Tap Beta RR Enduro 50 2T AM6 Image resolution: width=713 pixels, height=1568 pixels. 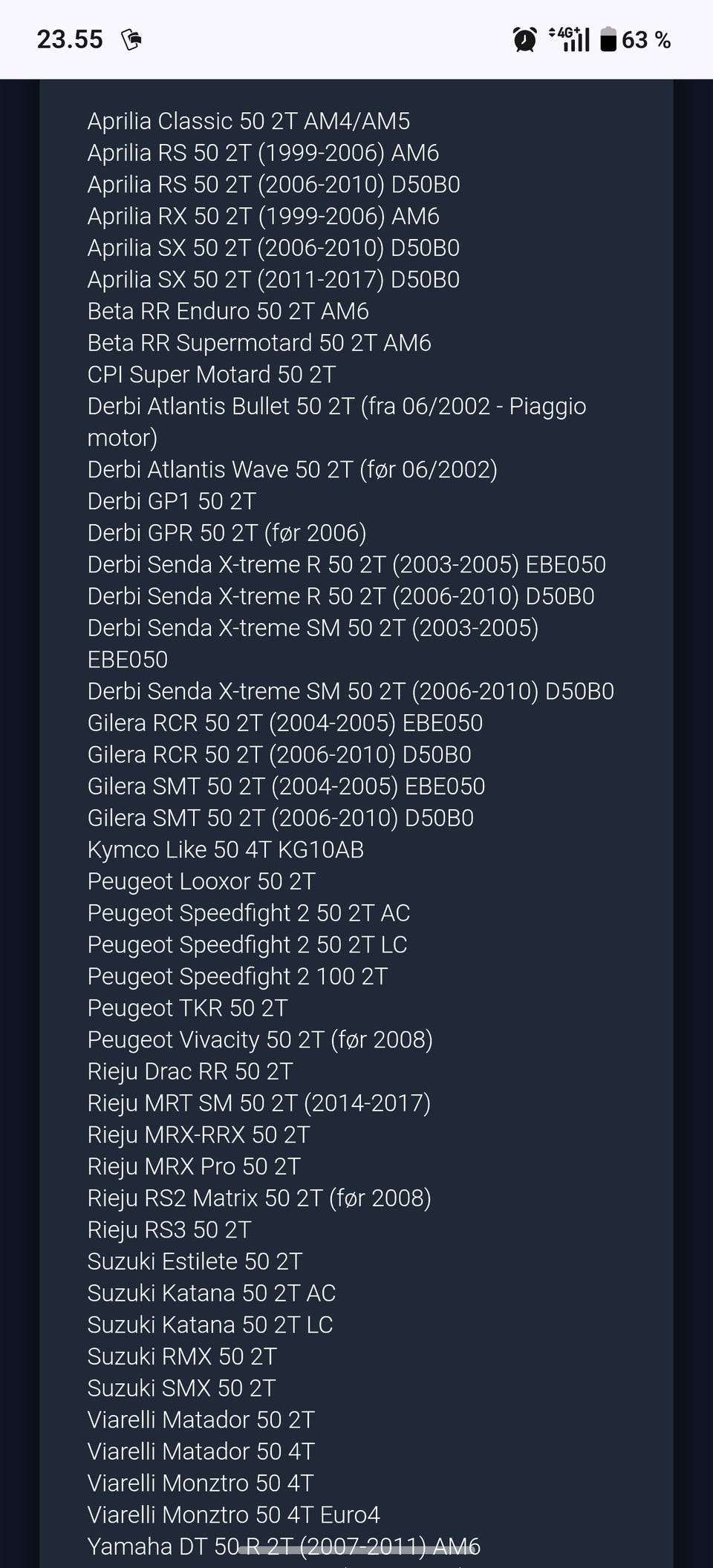coord(228,311)
